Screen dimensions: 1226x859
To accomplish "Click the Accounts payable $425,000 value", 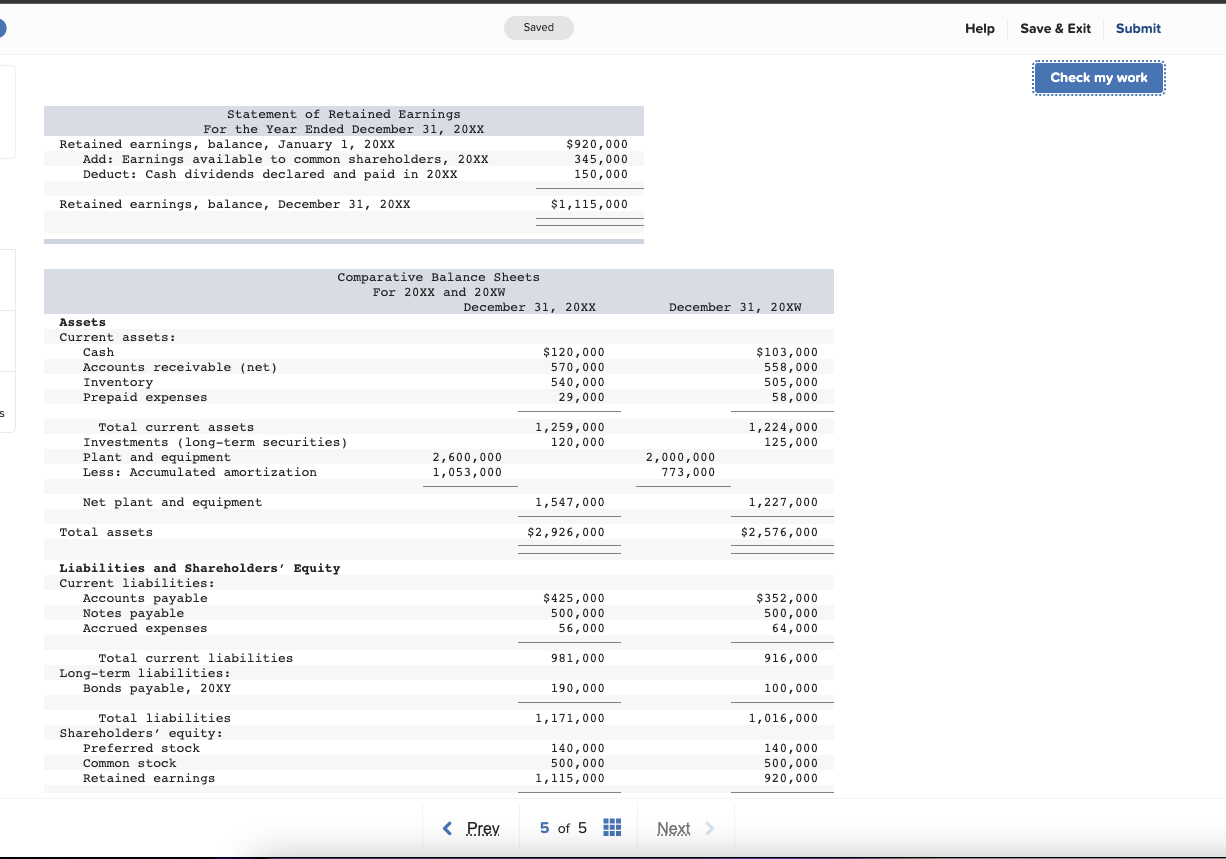I will [x=573, y=598].
